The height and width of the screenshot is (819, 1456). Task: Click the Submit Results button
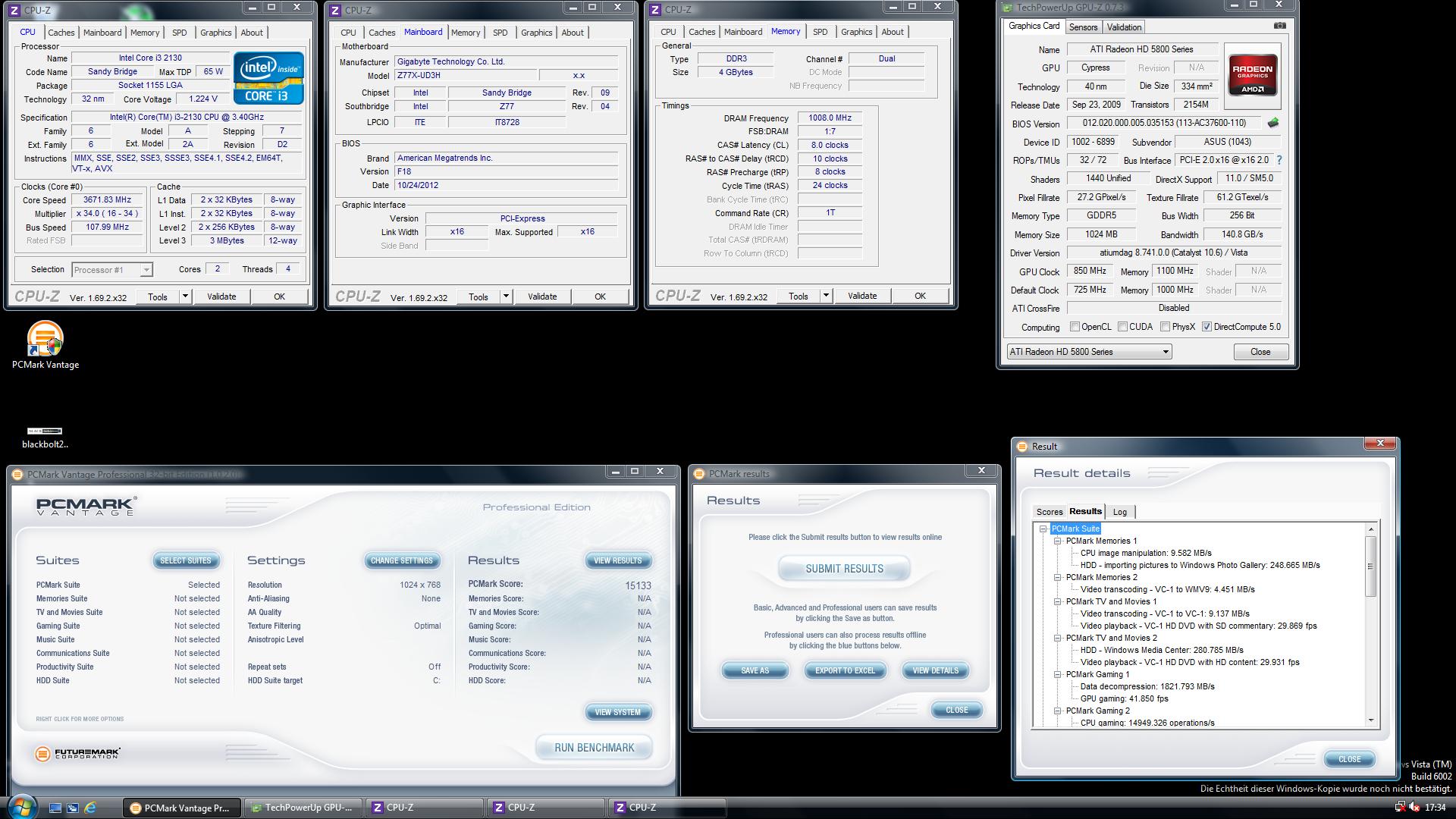click(844, 569)
